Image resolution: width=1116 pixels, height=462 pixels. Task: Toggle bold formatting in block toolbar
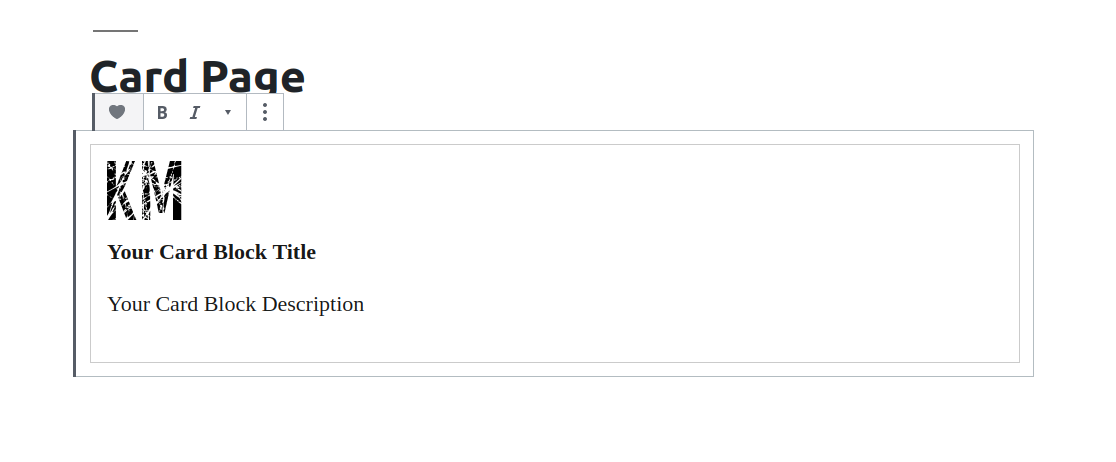pos(162,112)
